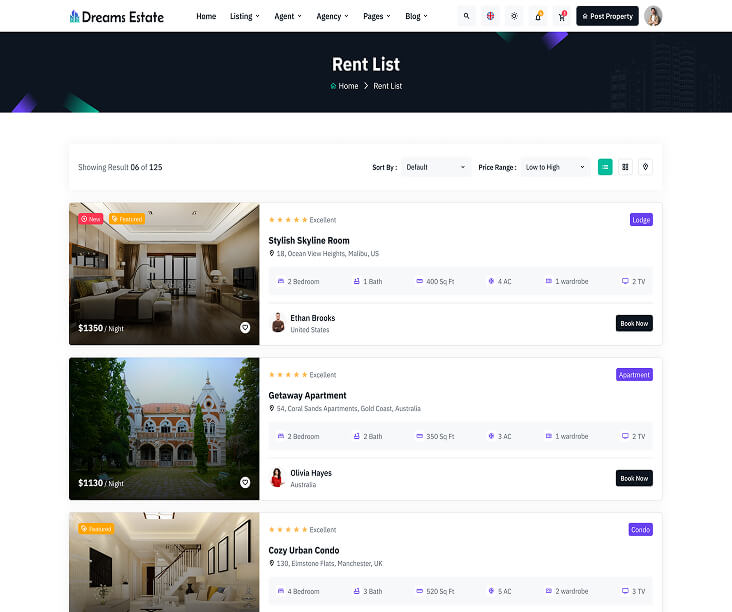Expand the Blog menu
The image size is (732, 612).
(416, 16)
